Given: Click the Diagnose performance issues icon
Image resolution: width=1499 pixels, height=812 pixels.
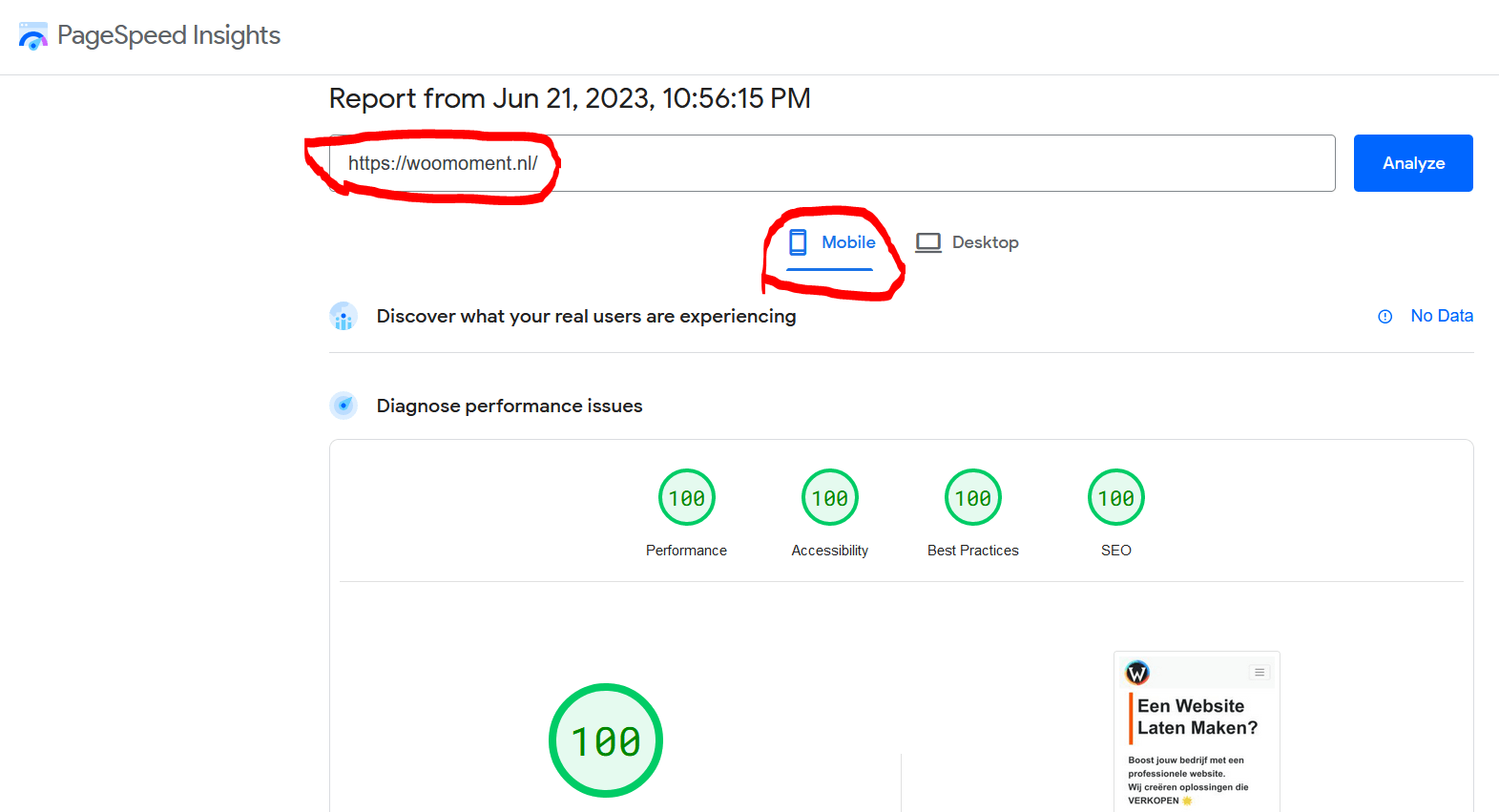Looking at the screenshot, I should (344, 406).
